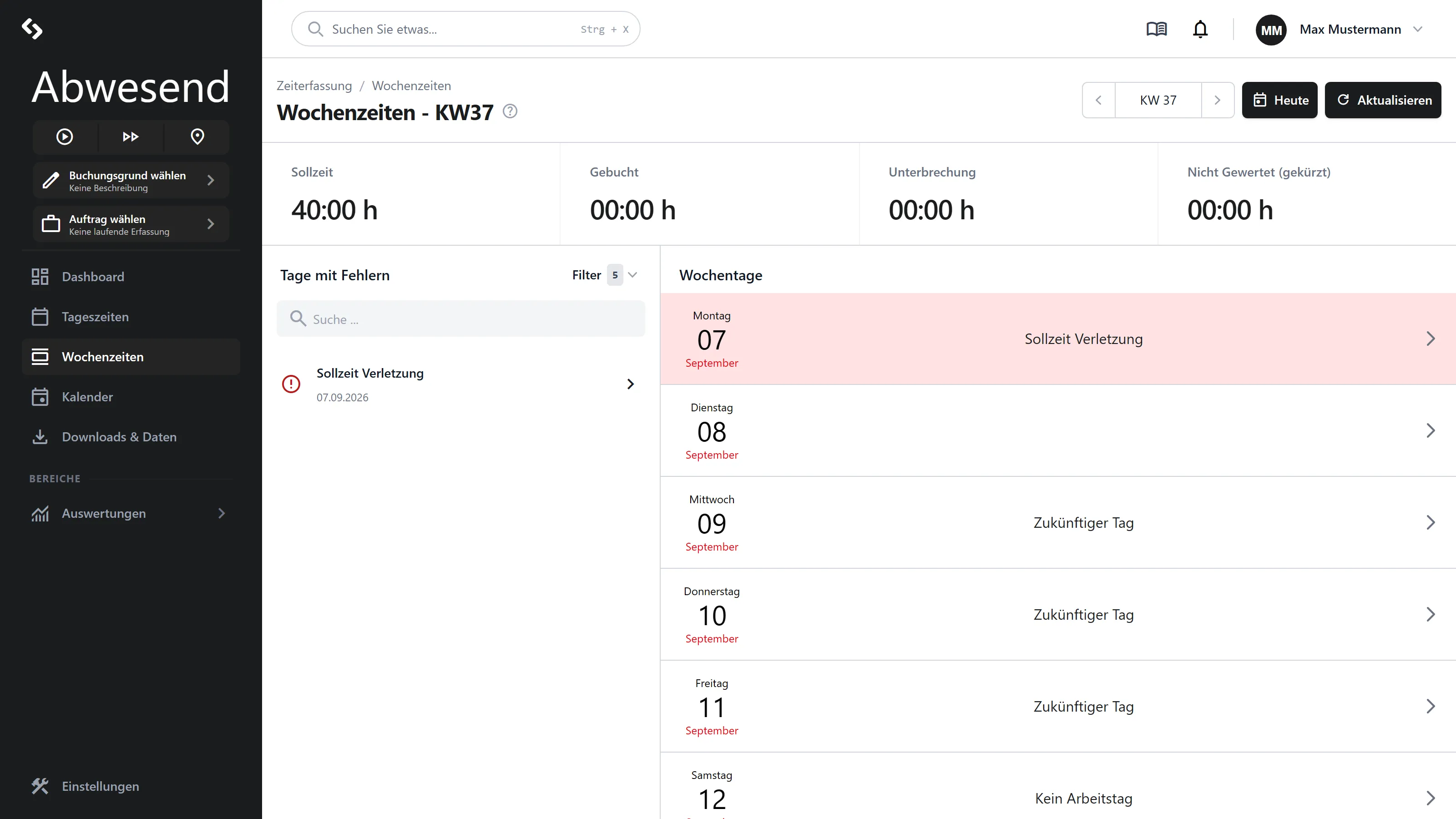
Task: Open Auftrag wählen selector
Action: tap(131, 224)
